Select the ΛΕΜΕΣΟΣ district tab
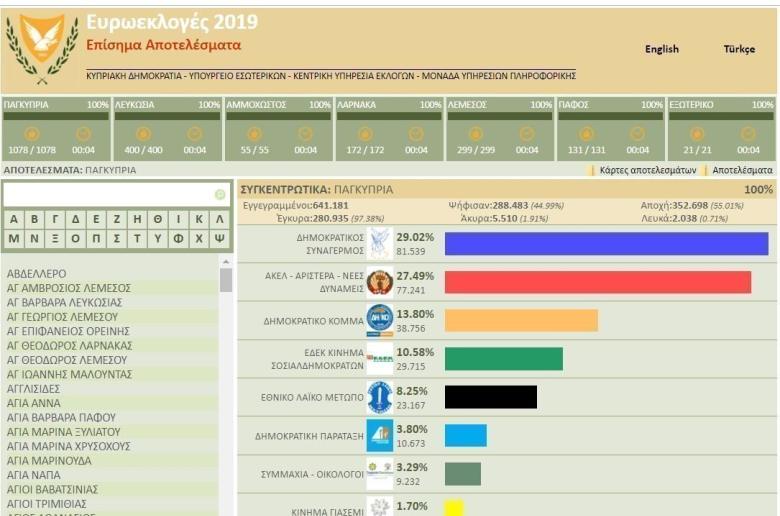 tap(499, 129)
